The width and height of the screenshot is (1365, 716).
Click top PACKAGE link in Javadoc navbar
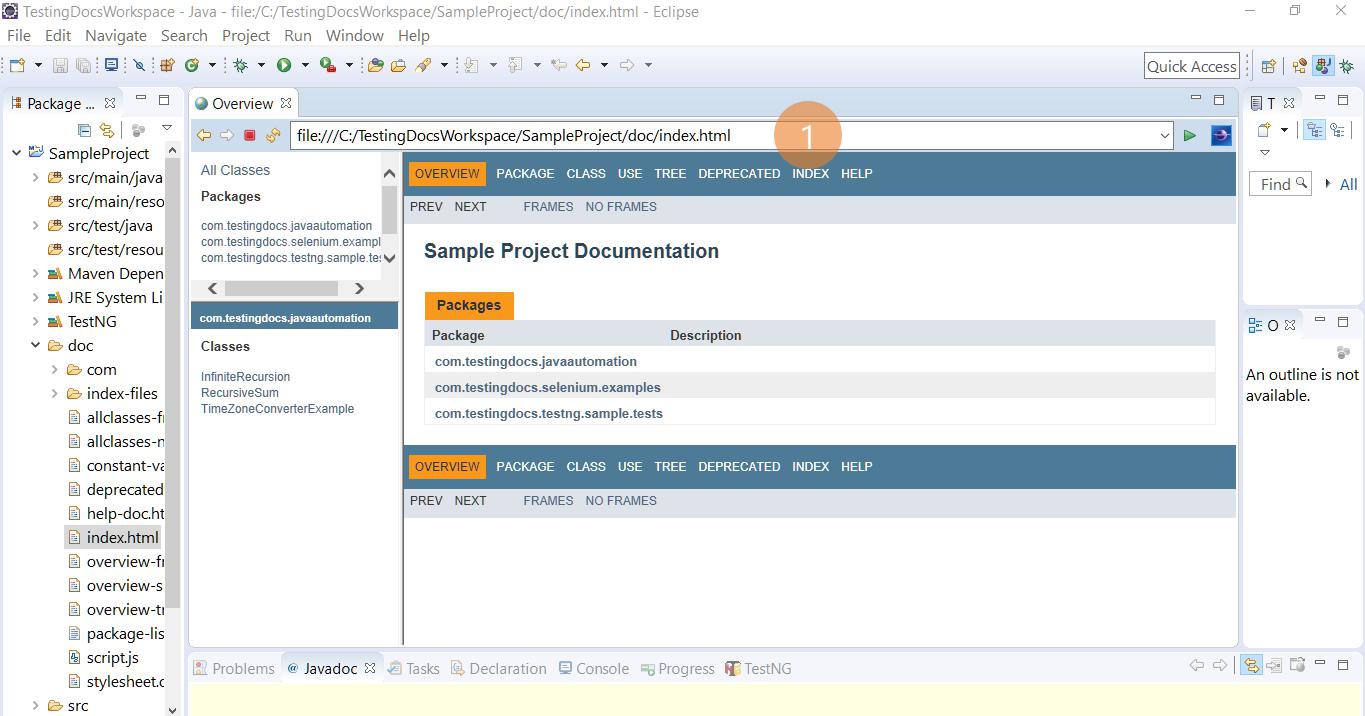(525, 173)
